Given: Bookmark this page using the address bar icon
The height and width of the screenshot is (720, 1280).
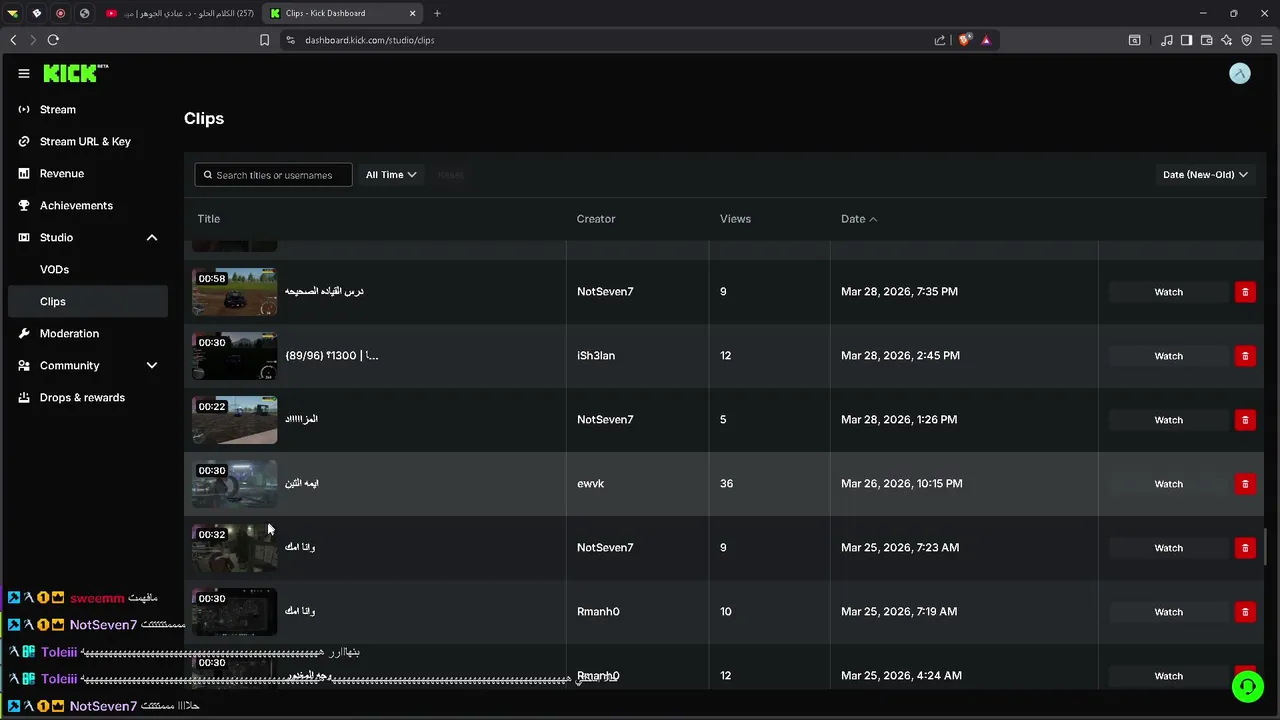Looking at the screenshot, I should [x=264, y=40].
